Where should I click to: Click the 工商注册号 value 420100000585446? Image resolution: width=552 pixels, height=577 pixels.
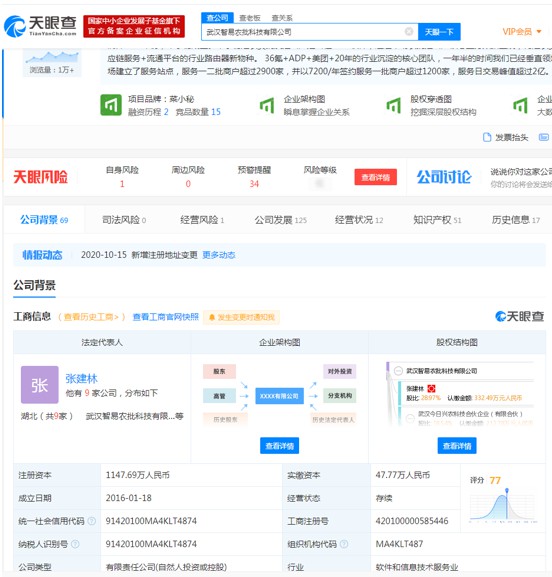(x=412, y=521)
